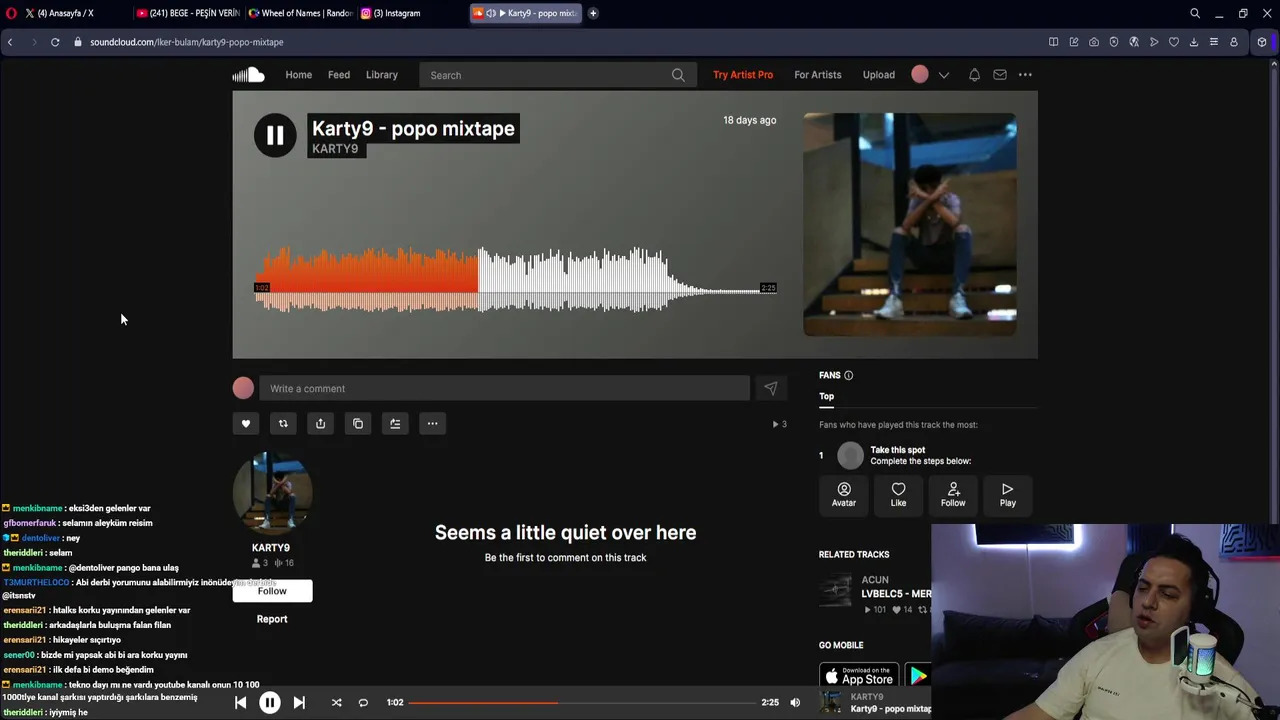This screenshot has height=720, width=1280.
Task: Open a new browser tab
Action: tap(593, 13)
